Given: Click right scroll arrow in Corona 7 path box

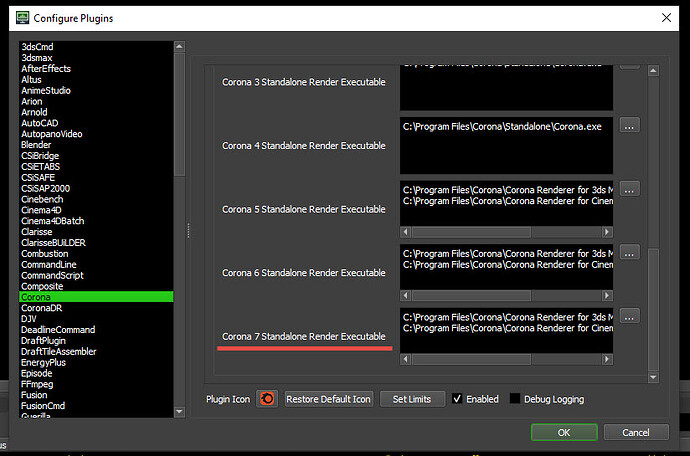Looking at the screenshot, I should click(x=607, y=359).
